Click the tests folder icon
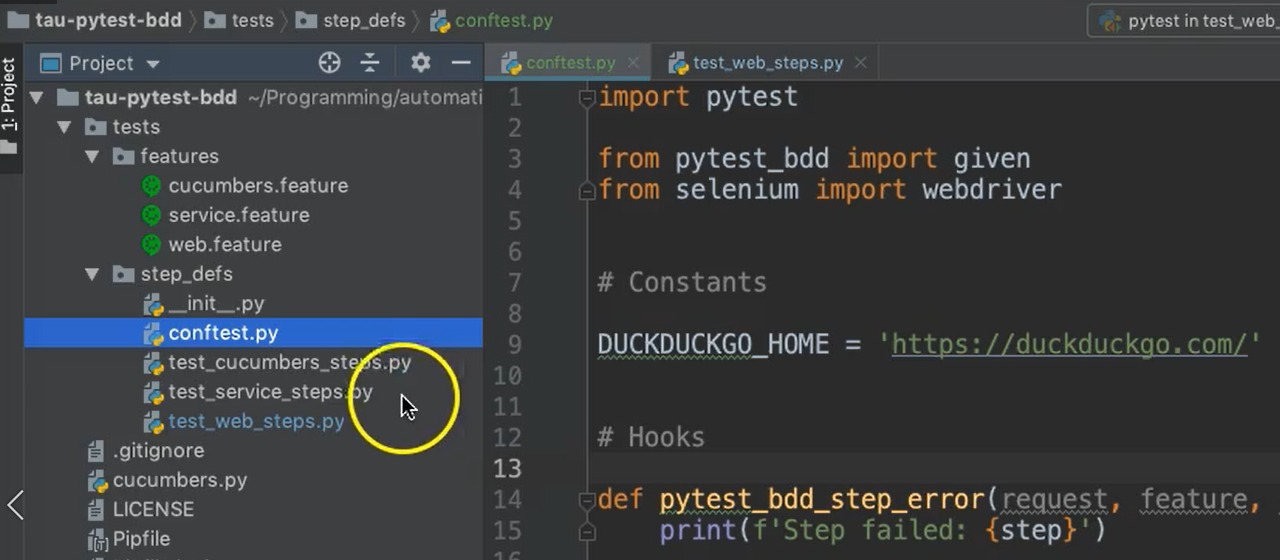The width and height of the screenshot is (1280, 560). pyautogui.click(x=96, y=127)
